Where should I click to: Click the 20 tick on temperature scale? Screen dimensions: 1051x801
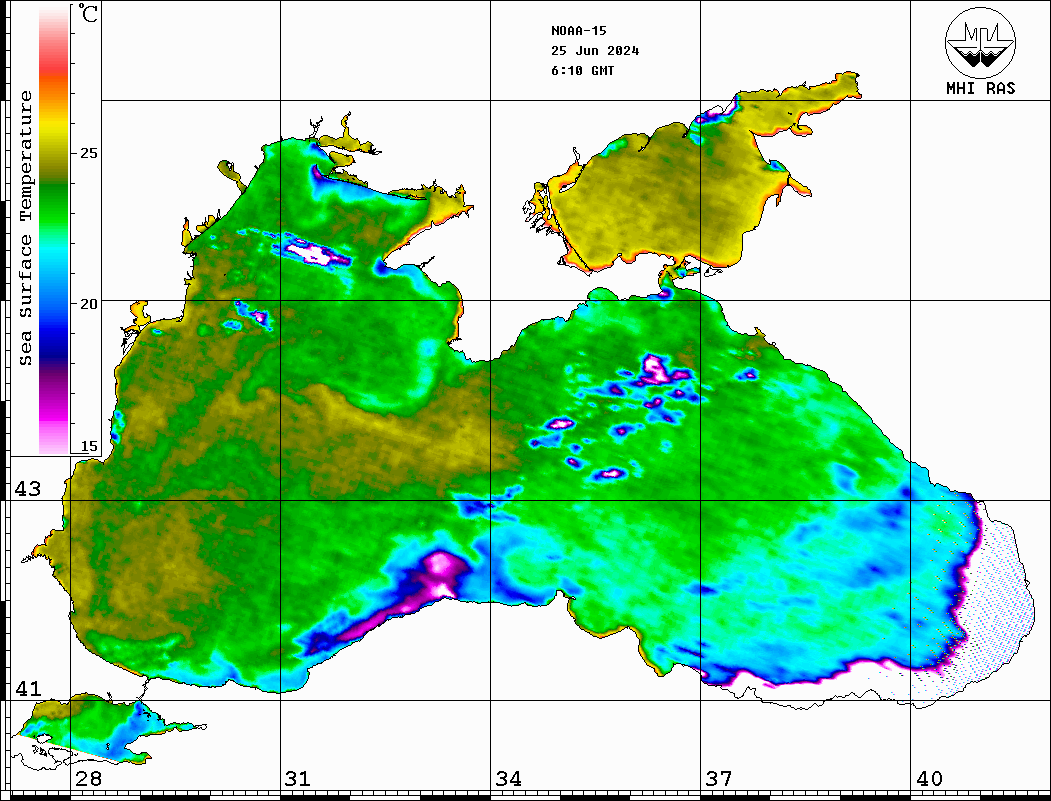click(x=88, y=304)
